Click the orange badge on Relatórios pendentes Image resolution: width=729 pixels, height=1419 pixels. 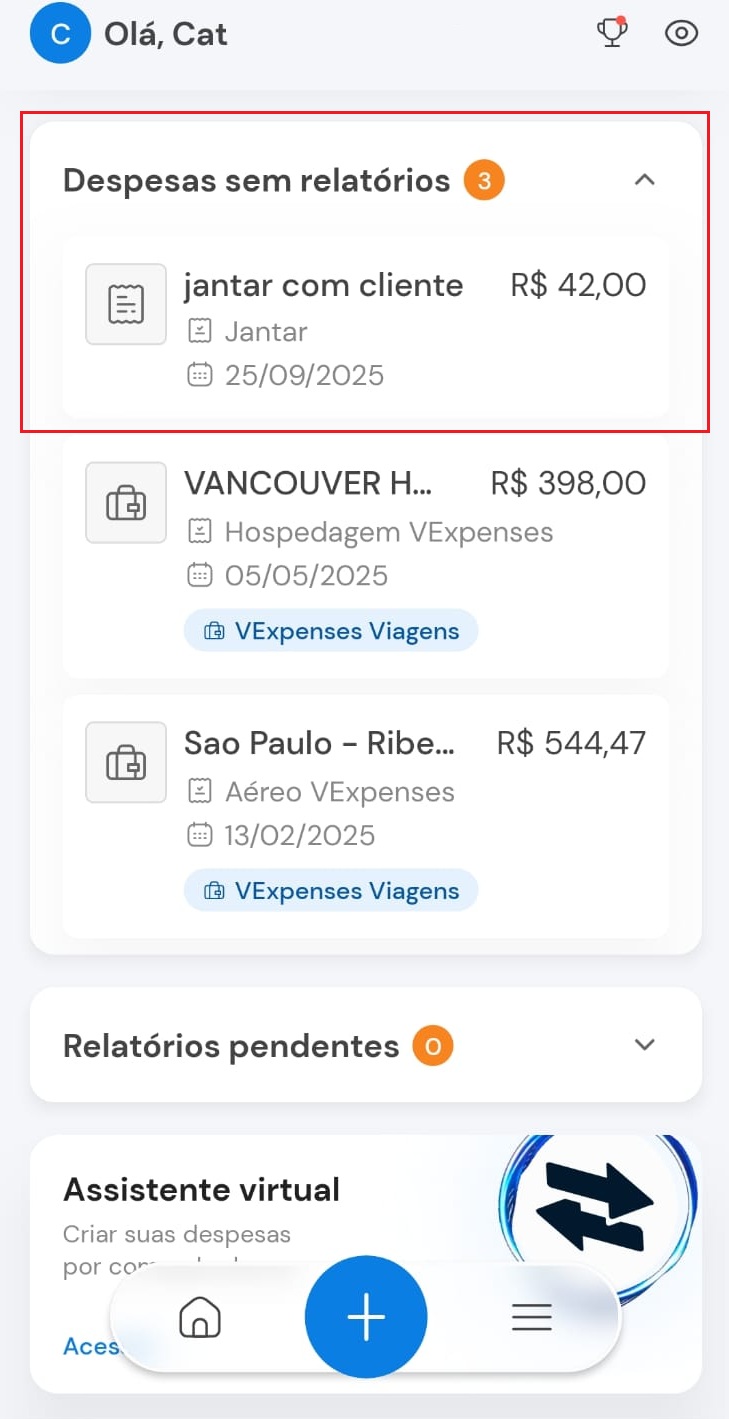(x=433, y=1046)
